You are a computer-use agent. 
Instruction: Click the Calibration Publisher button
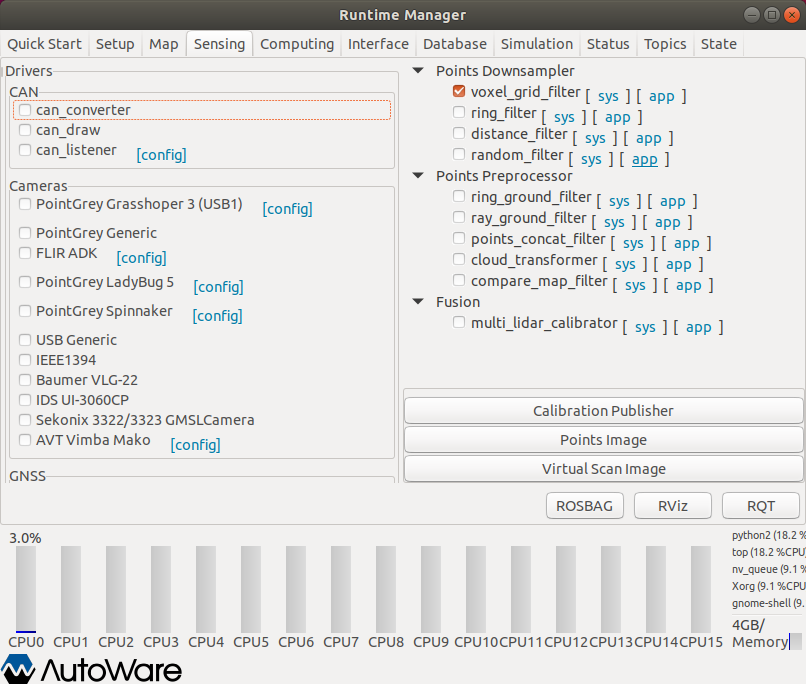[x=603, y=411]
